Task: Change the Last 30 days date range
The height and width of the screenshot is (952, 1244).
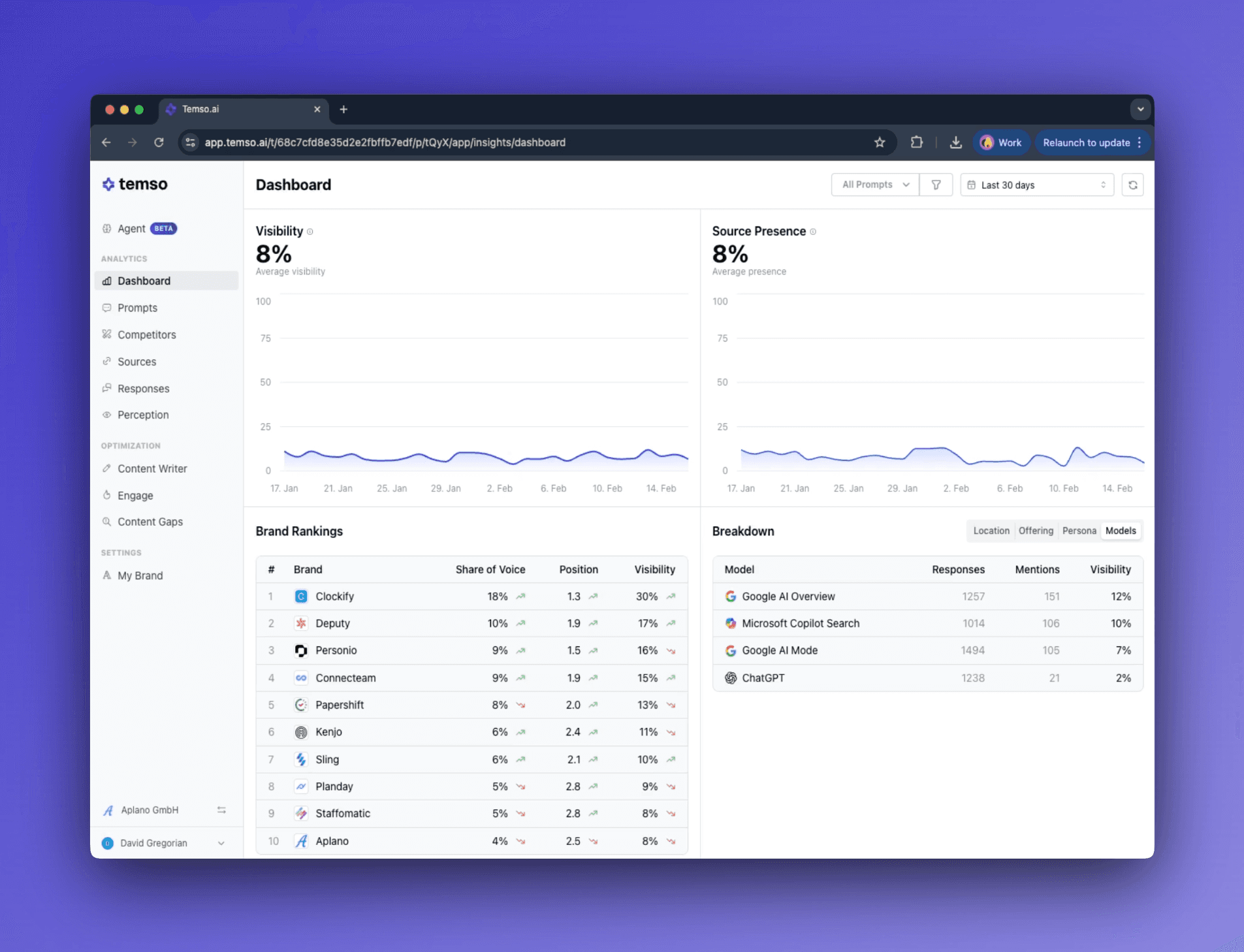Action: point(1037,185)
